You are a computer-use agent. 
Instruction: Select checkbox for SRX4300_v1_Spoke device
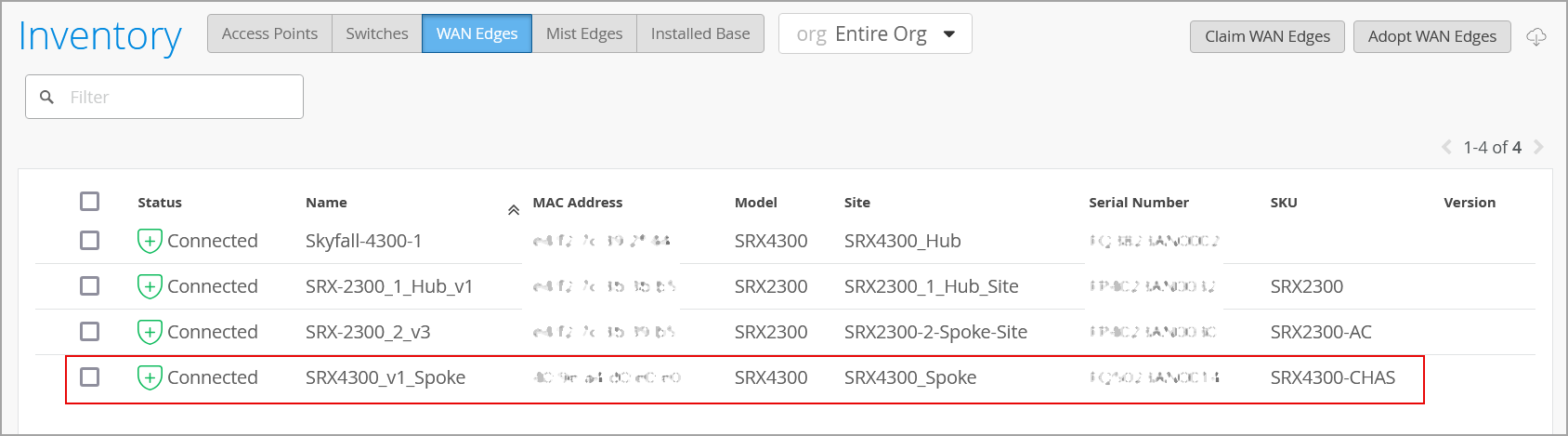(x=89, y=377)
